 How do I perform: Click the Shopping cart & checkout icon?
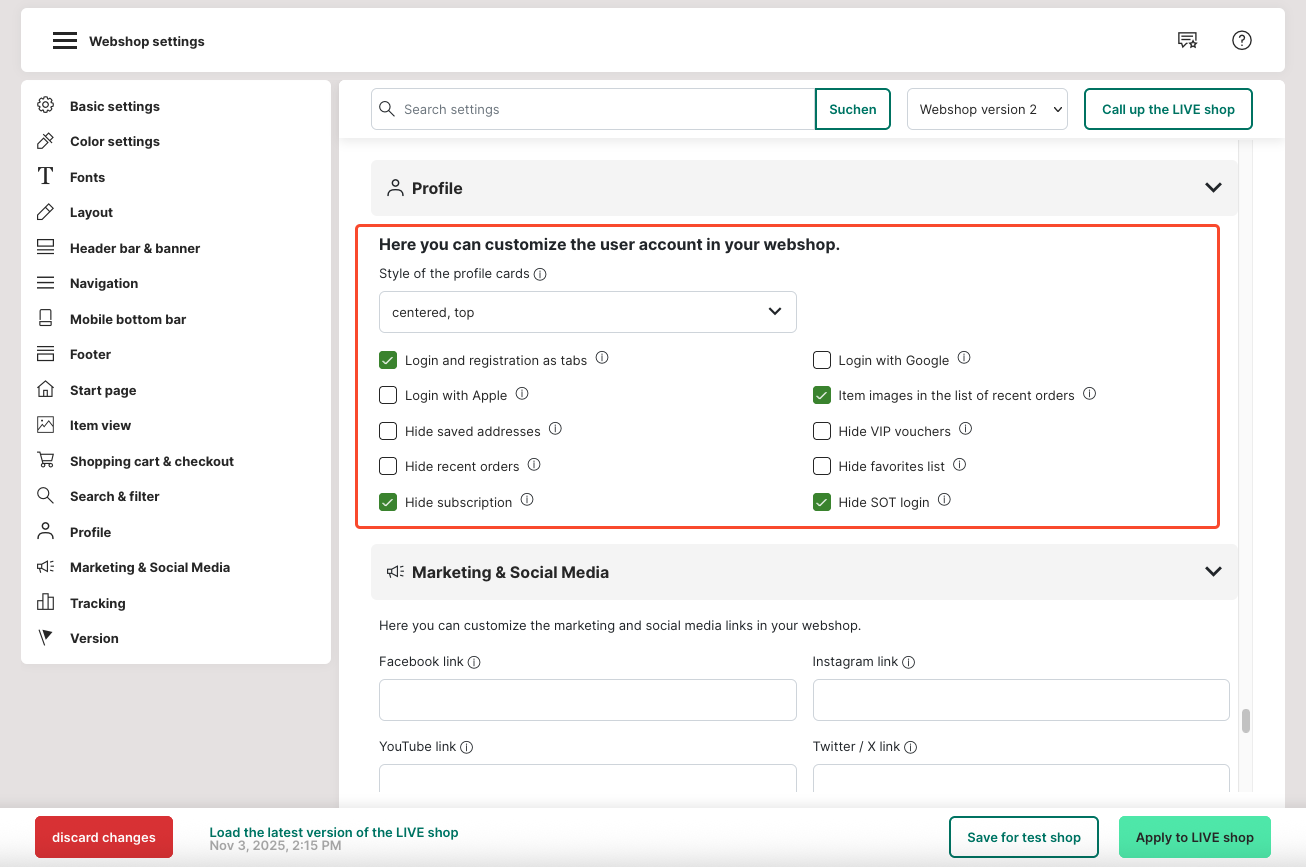tap(45, 461)
